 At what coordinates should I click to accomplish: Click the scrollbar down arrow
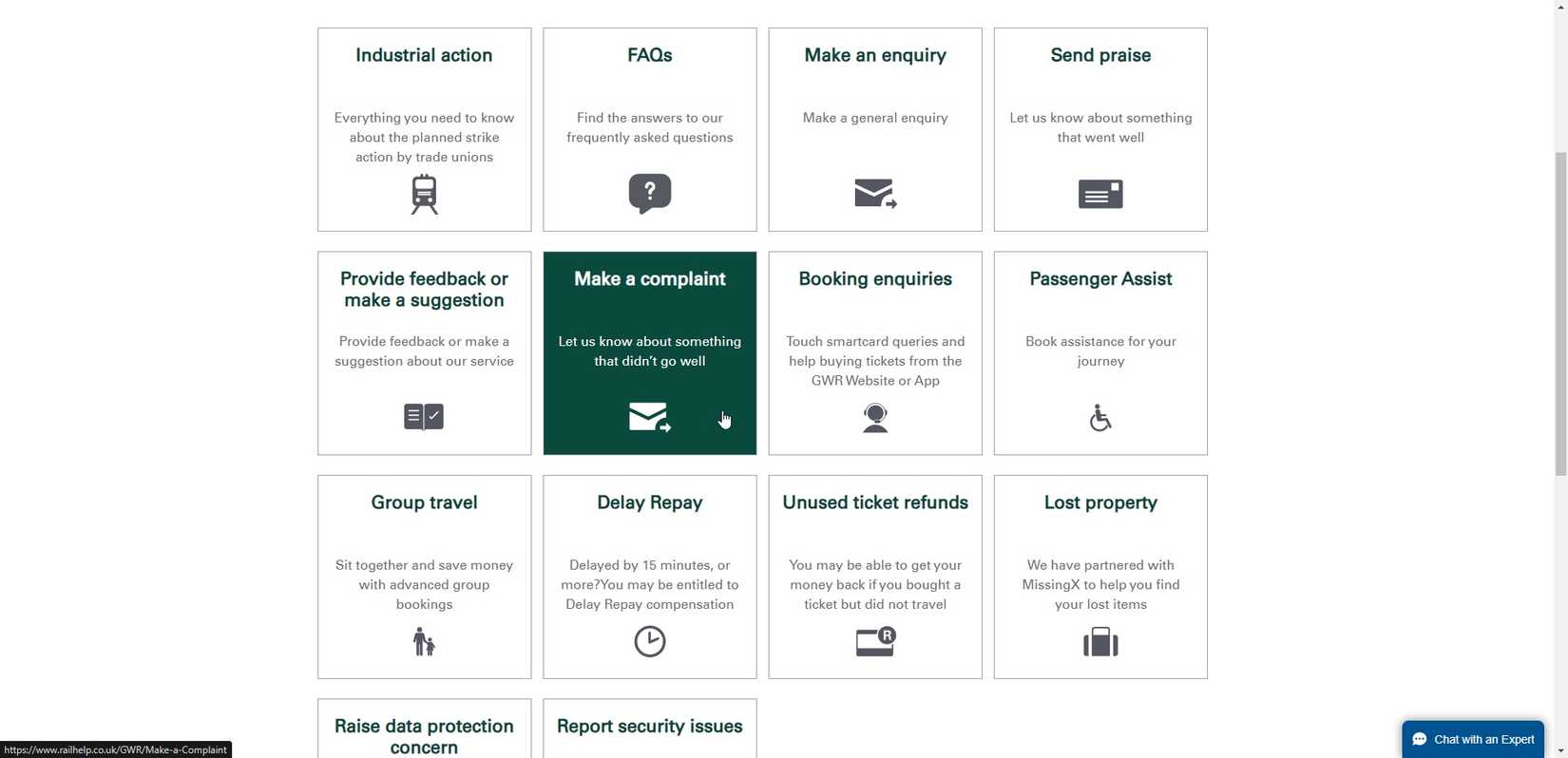[x=1560, y=751]
